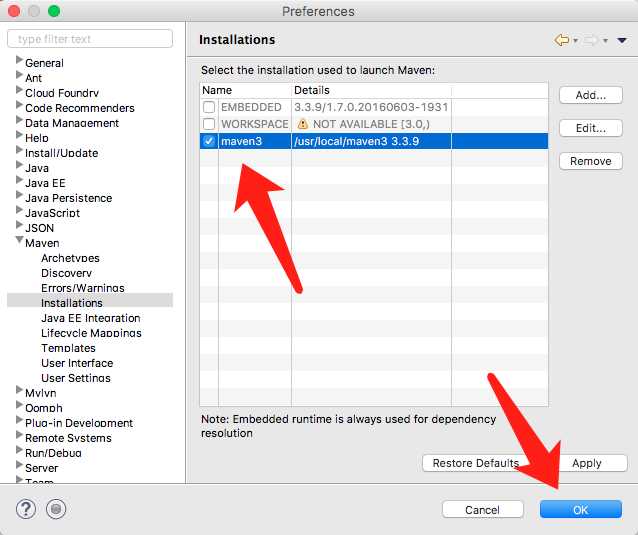Open the Help question mark icon
The width and height of the screenshot is (638, 535).
(x=26, y=509)
